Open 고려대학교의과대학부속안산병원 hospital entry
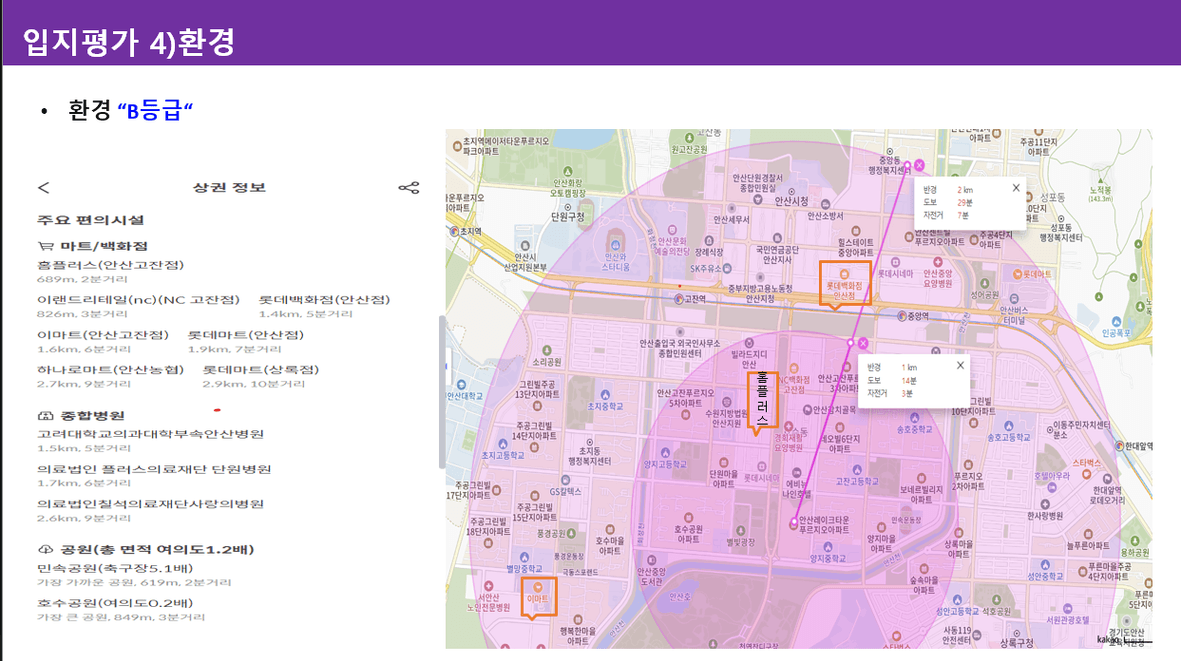Viewport: 1181px width, 661px height. point(151,434)
